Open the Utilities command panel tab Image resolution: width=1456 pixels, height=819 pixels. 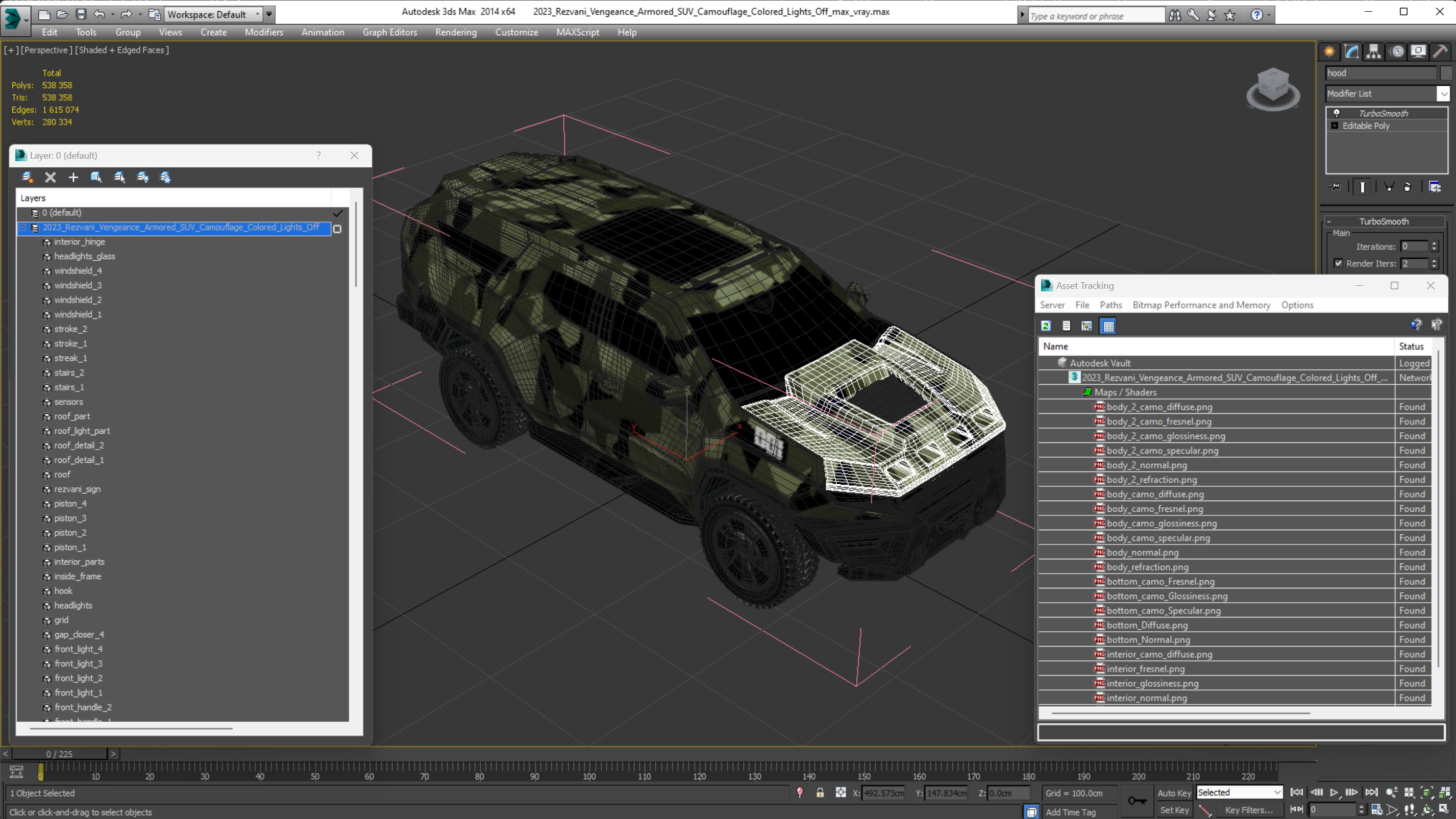[x=1440, y=52]
